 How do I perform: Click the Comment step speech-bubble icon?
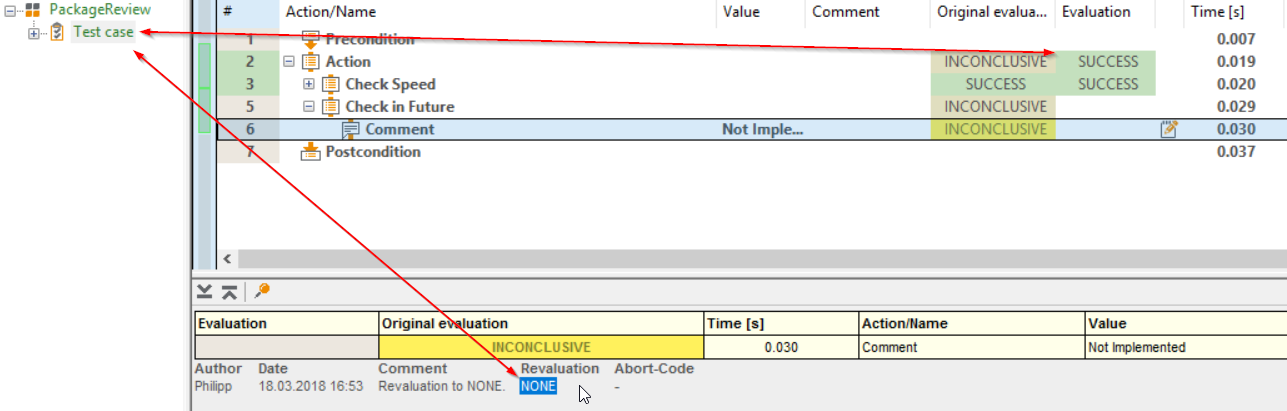[350, 129]
